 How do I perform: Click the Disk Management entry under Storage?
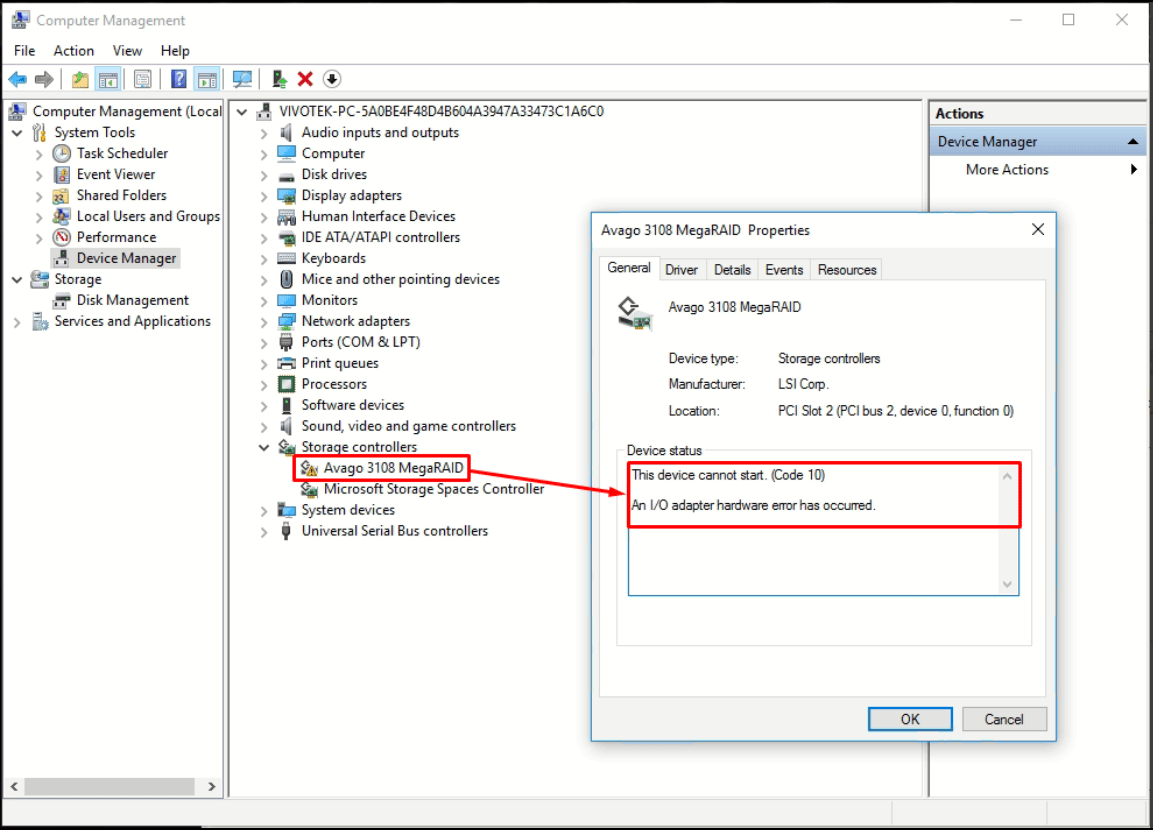pyautogui.click(x=130, y=300)
